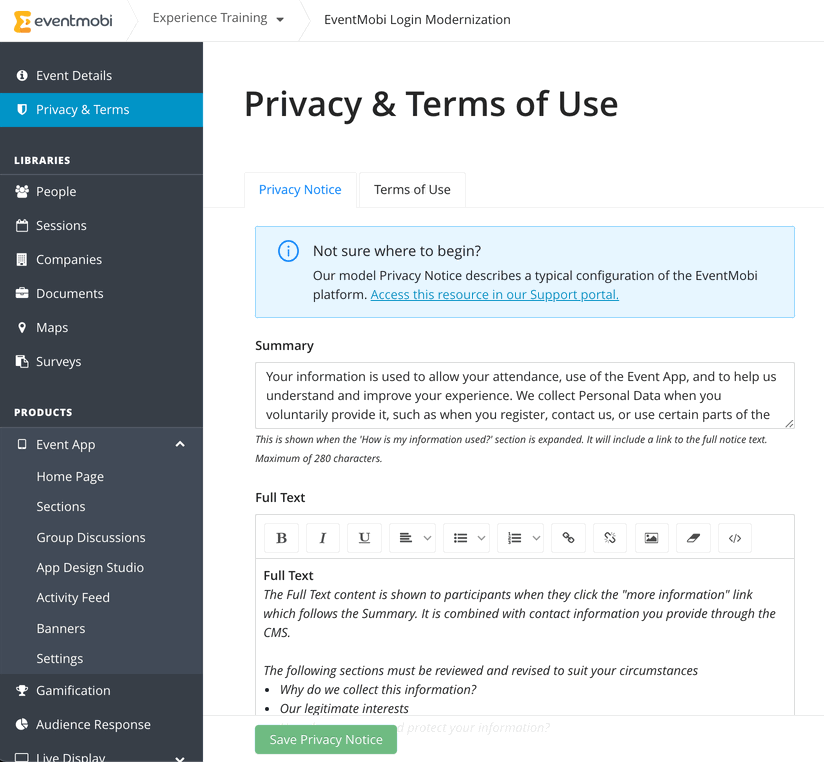Click the Save Privacy Notice button
The image size is (824, 762).
click(x=326, y=739)
